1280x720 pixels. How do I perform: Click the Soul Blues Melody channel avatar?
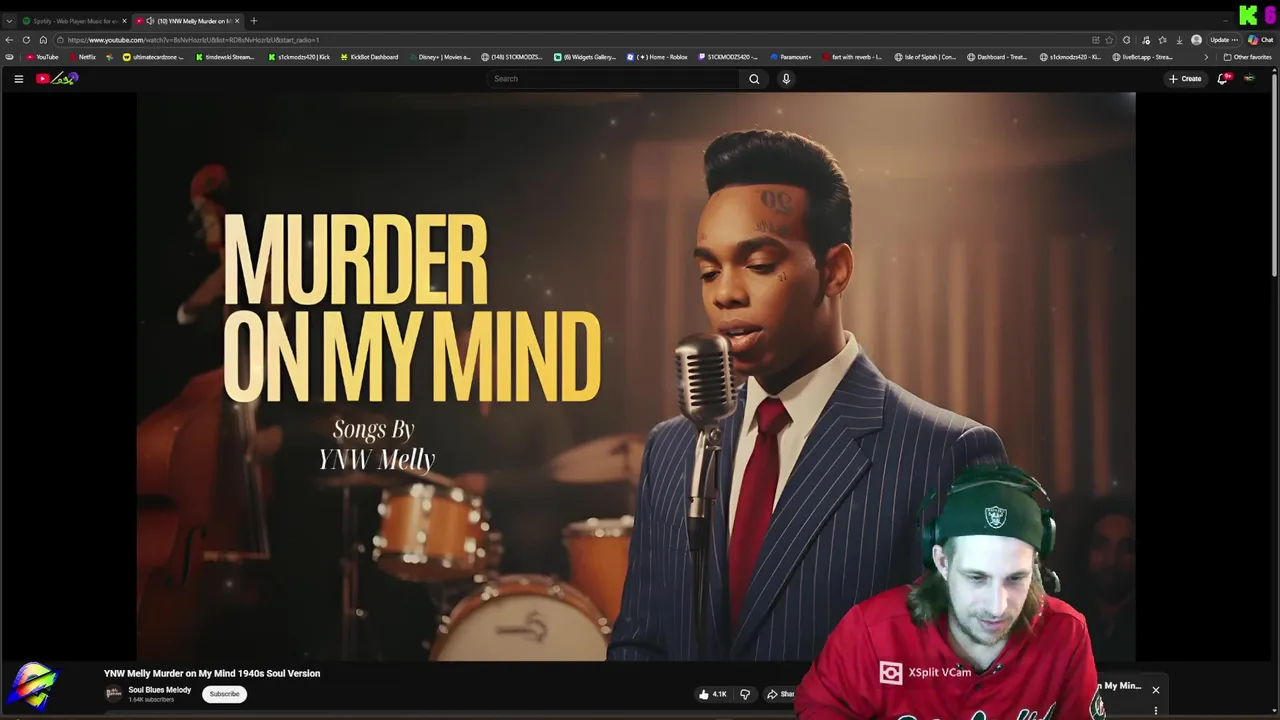(x=114, y=694)
